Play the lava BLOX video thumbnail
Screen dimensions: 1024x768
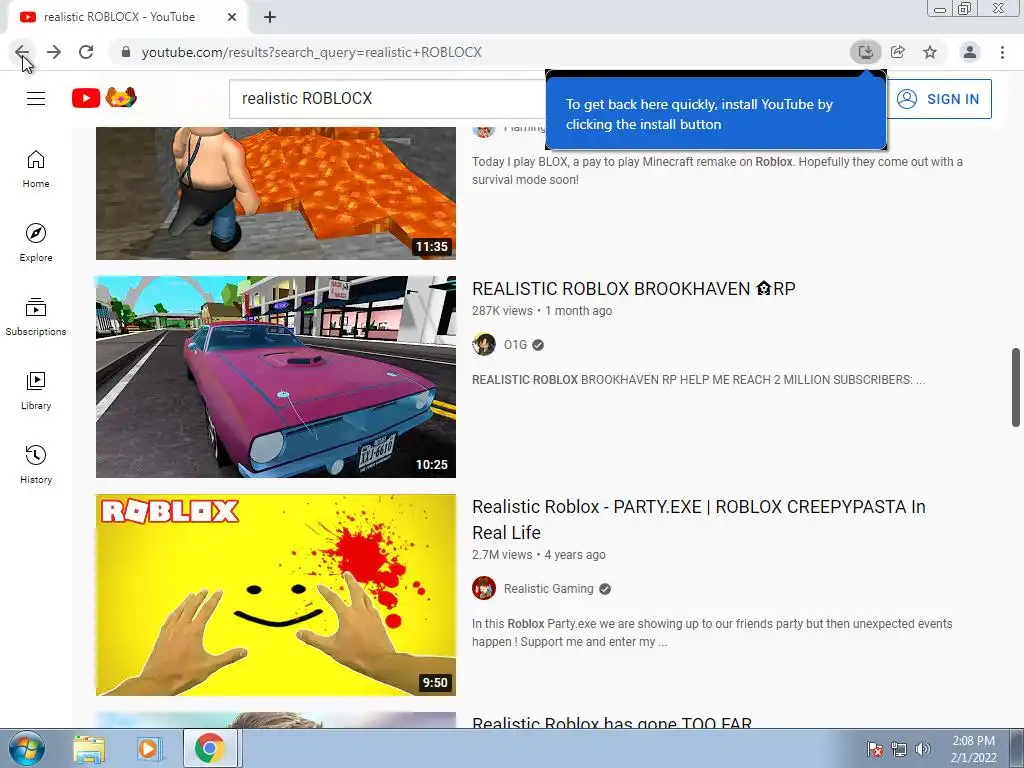tap(276, 193)
